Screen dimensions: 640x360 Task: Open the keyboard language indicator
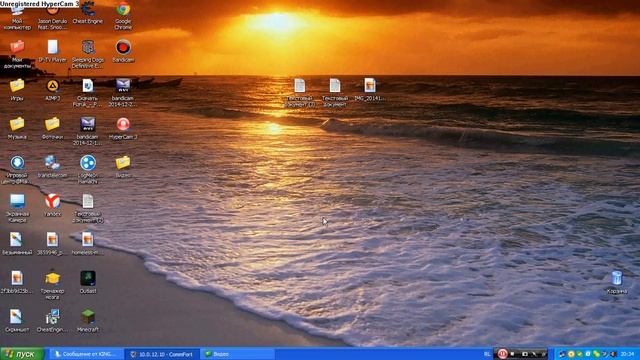[x=487, y=354]
